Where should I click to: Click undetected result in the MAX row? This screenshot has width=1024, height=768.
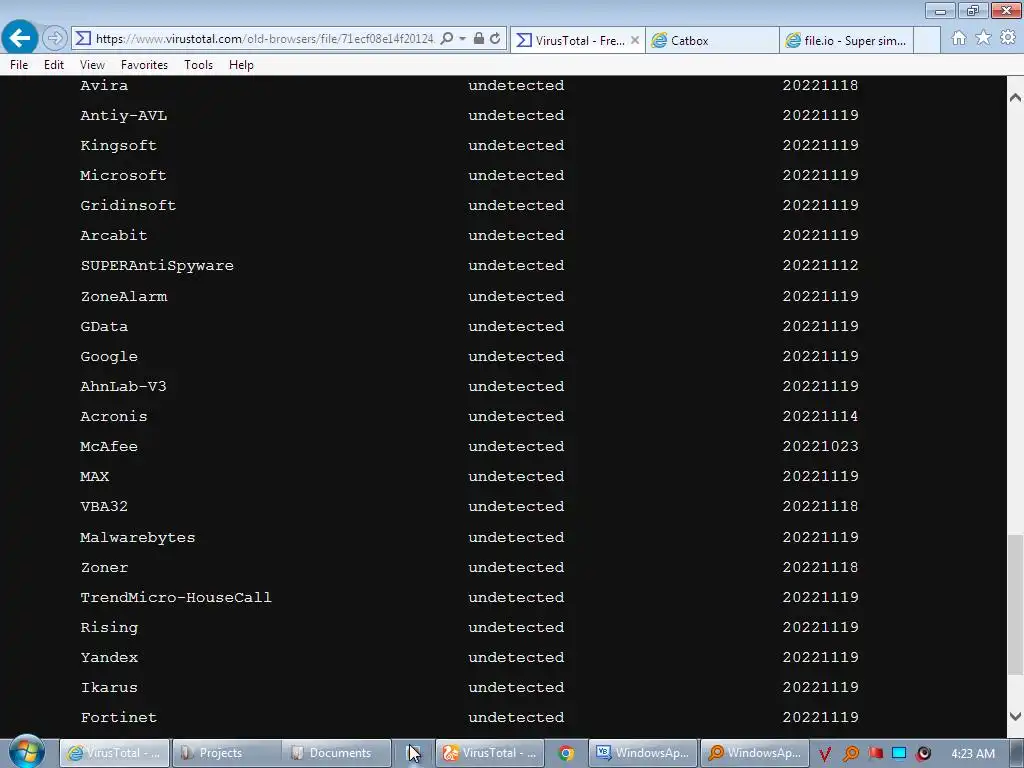point(516,477)
